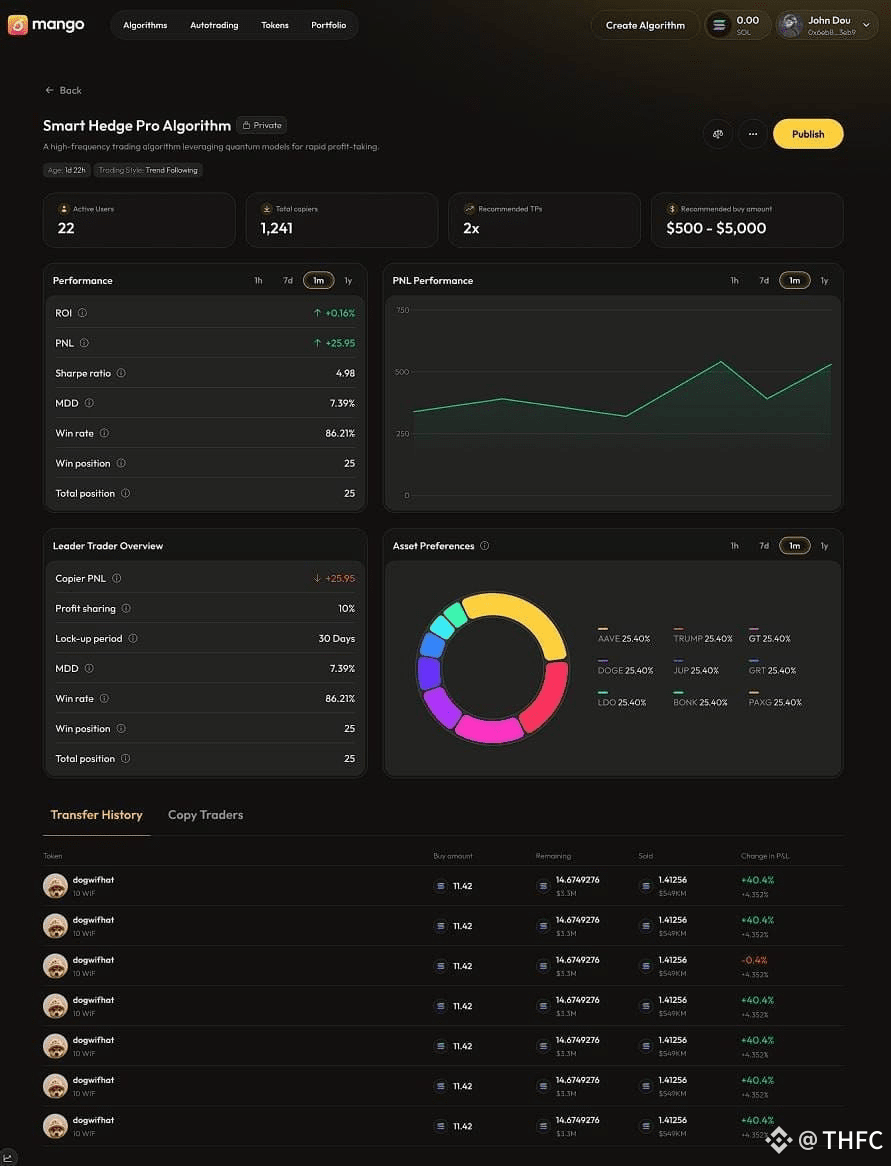Select 7d range in PNL Performance chart
891x1166 pixels.
[764, 280]
